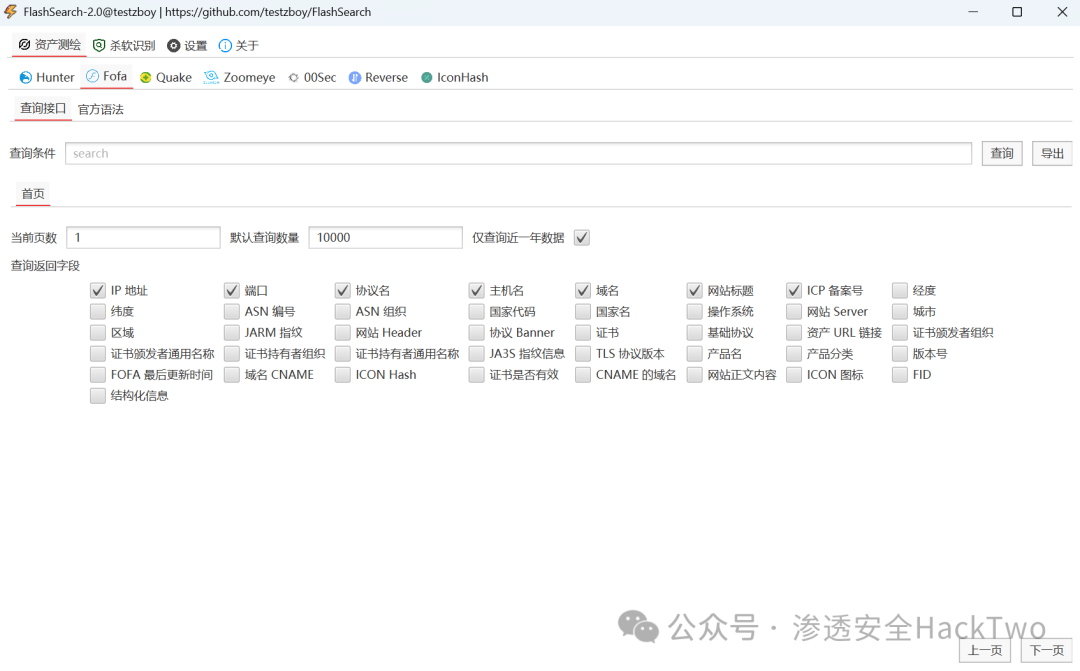Screen dimensions: 1080x671
Task: Click the 设置 gear icon
Action: tap(174, 45)
